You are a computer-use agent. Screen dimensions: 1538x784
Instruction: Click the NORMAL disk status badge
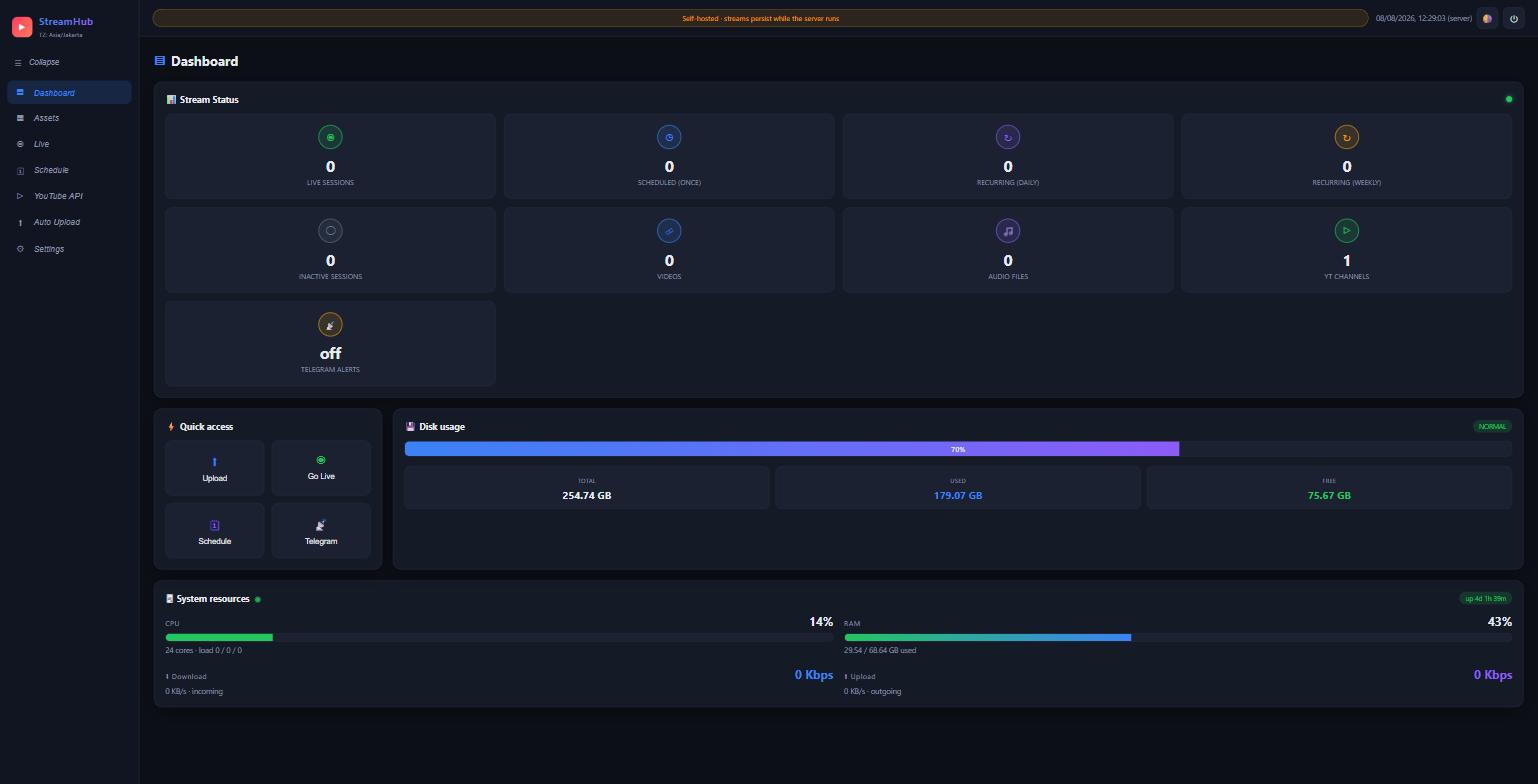click(1492, 426)
